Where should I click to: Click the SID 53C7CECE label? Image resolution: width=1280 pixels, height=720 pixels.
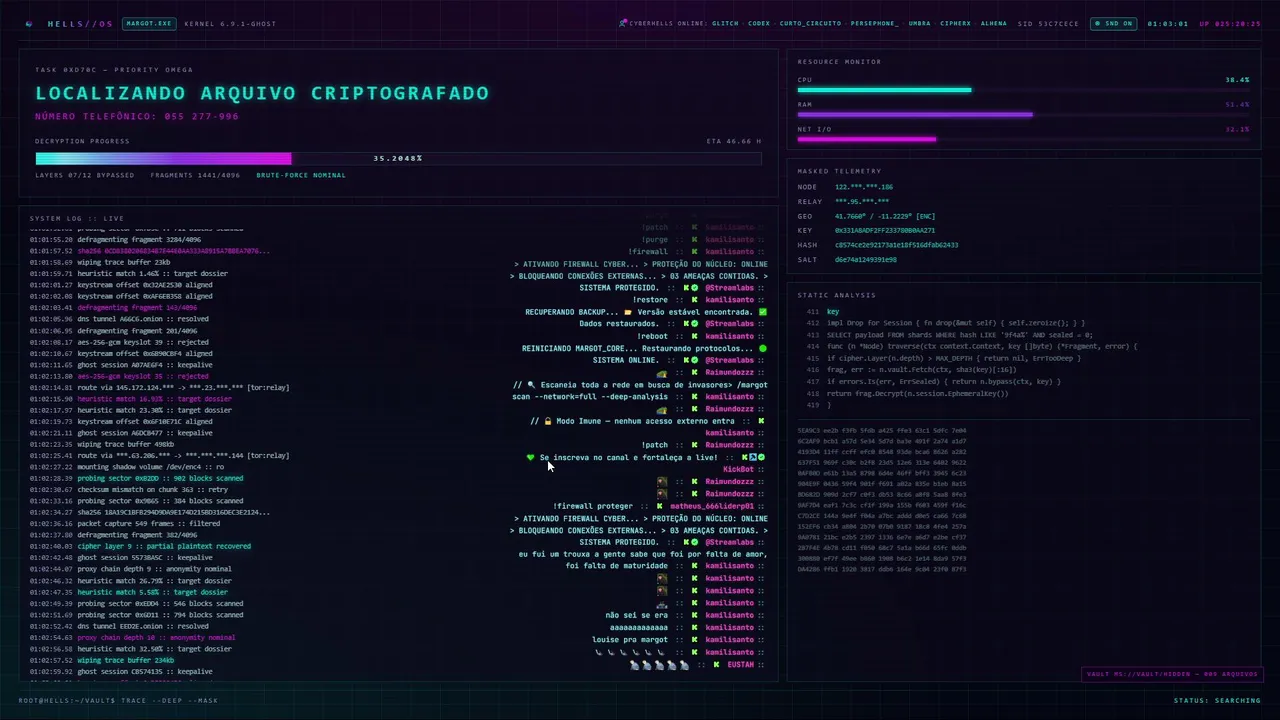pyautogui.click(x=1049, y=23)
